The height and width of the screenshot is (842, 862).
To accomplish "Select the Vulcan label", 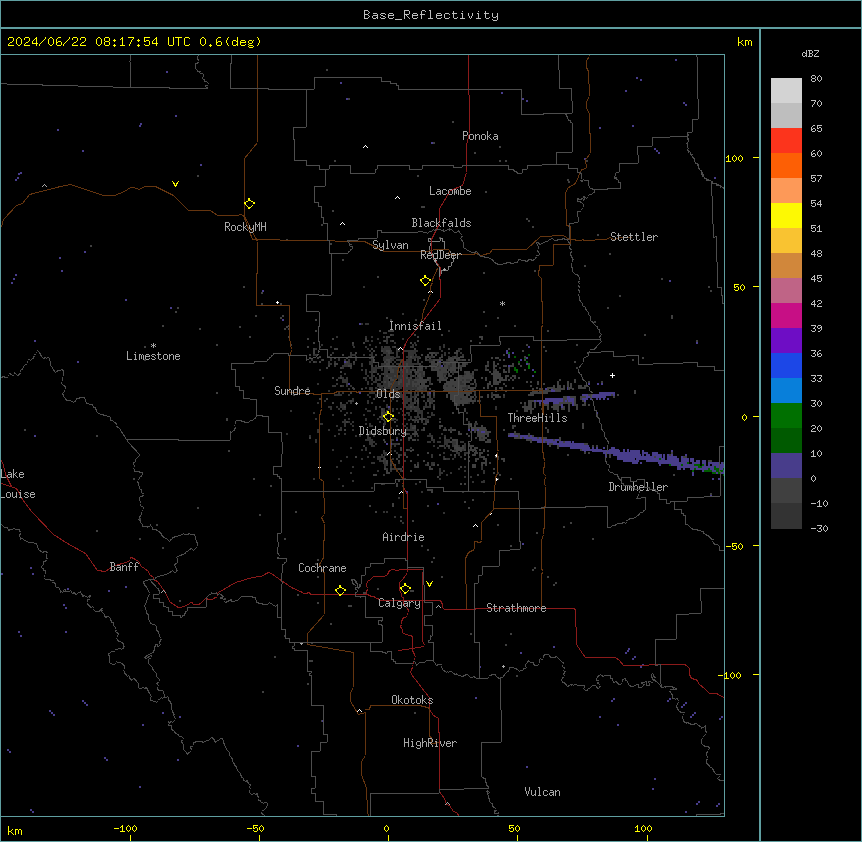I will pos(542,792).
